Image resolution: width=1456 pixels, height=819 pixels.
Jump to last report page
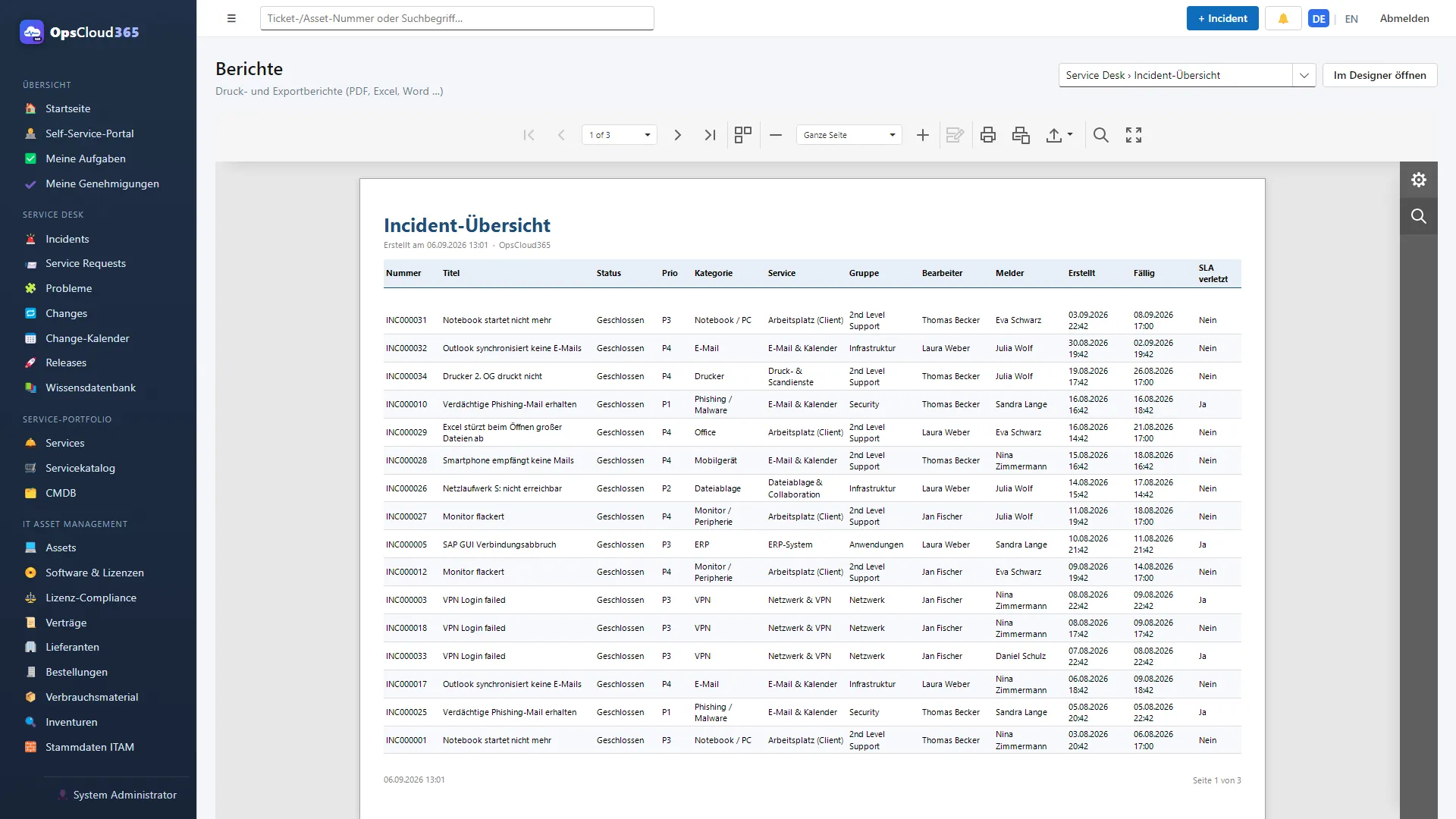pos(710,135)
